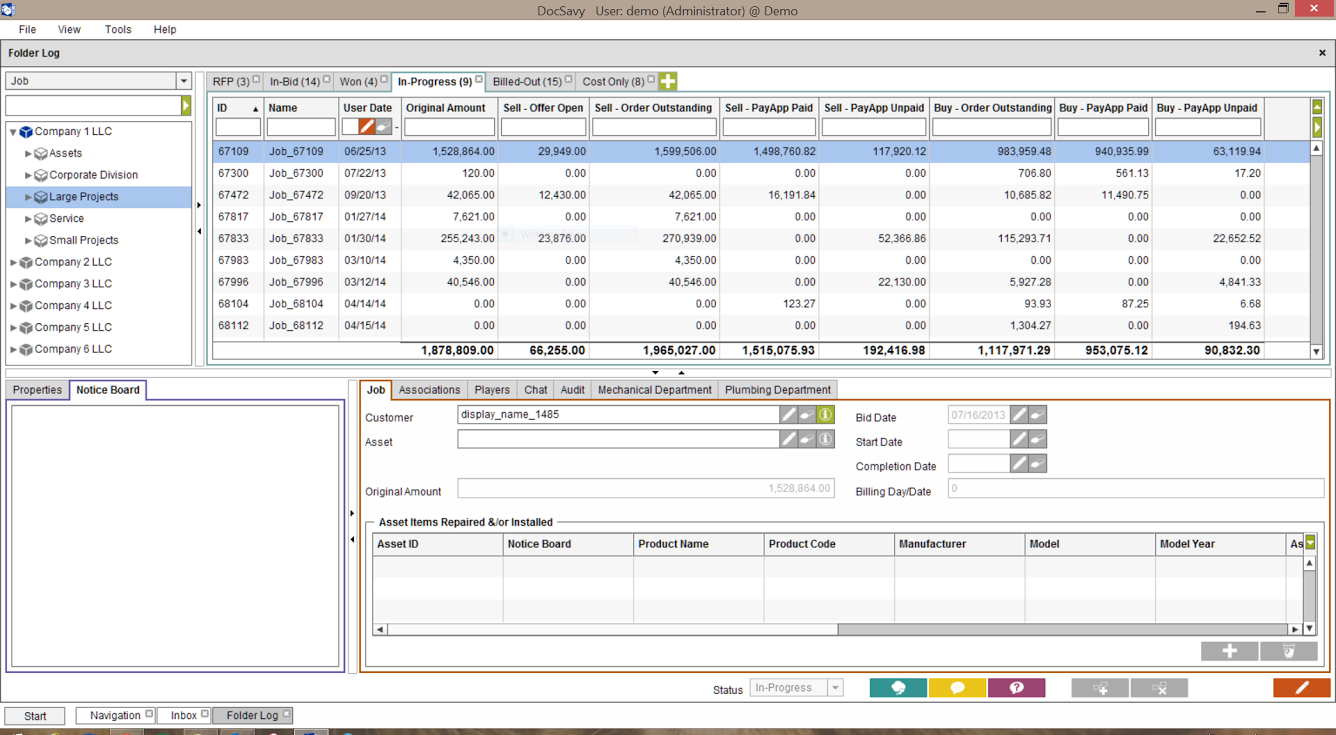Delete asset item with trash button
This screenshot has width=1336, height=735.
click(x=1289, y=651)
